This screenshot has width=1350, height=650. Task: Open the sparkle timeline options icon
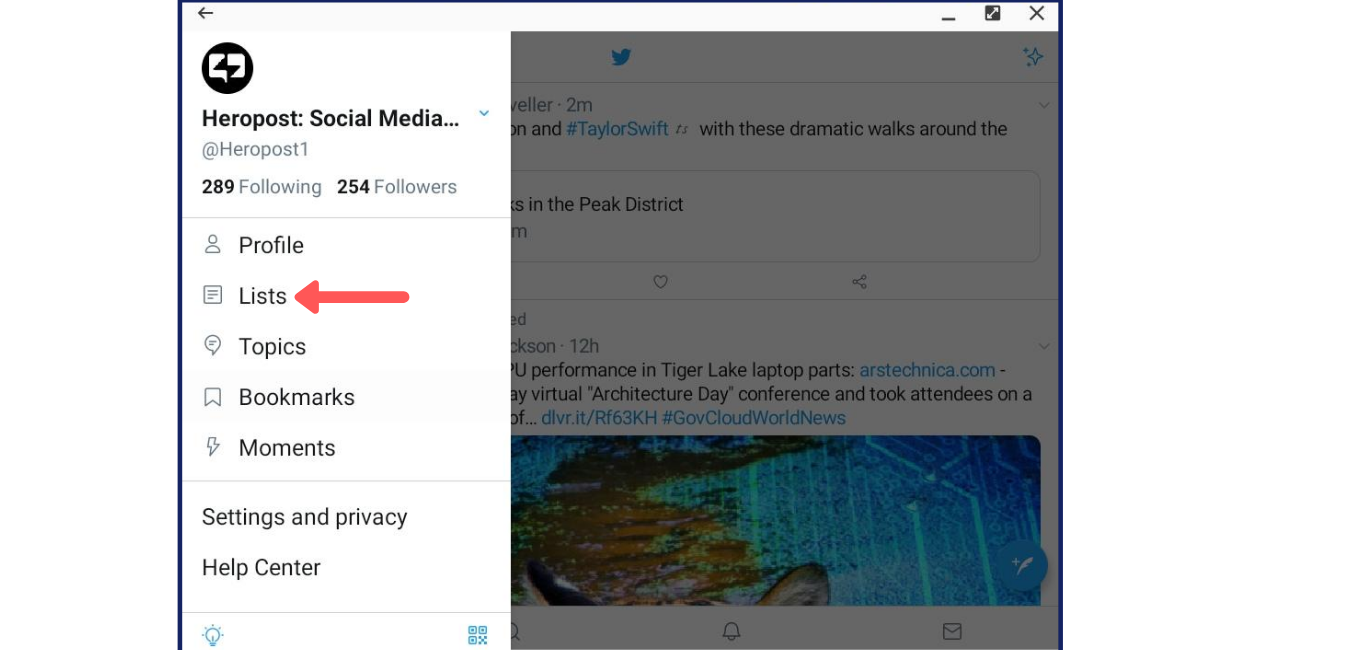pyautogui.click(x=1034, y=57)
